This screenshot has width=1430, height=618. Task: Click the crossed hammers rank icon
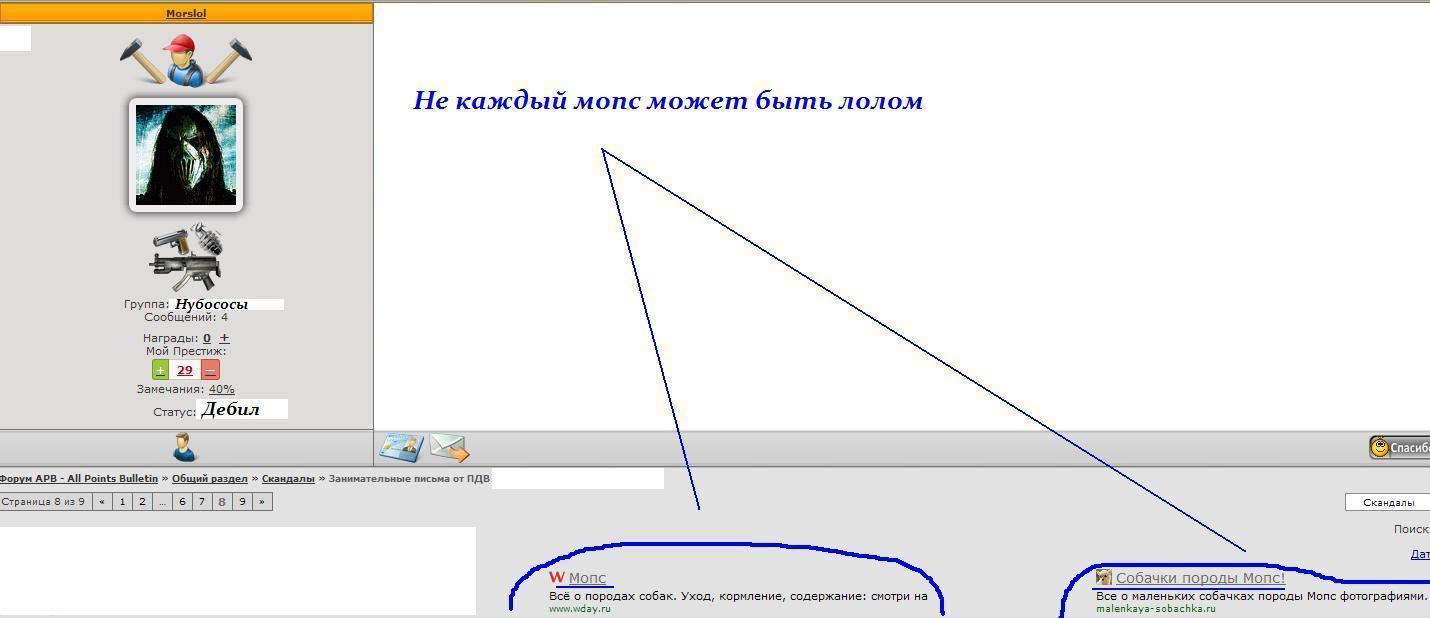tap(185, 59)
